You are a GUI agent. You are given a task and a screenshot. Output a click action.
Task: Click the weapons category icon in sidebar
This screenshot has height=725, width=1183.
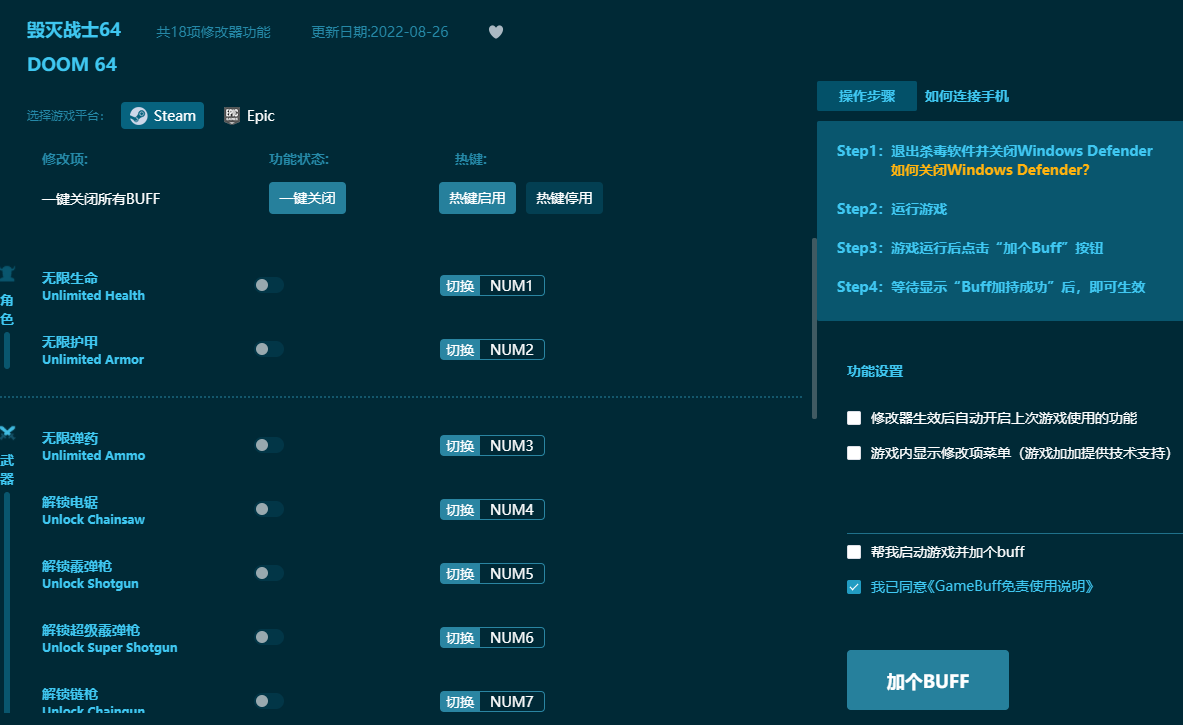pos(7,433)
